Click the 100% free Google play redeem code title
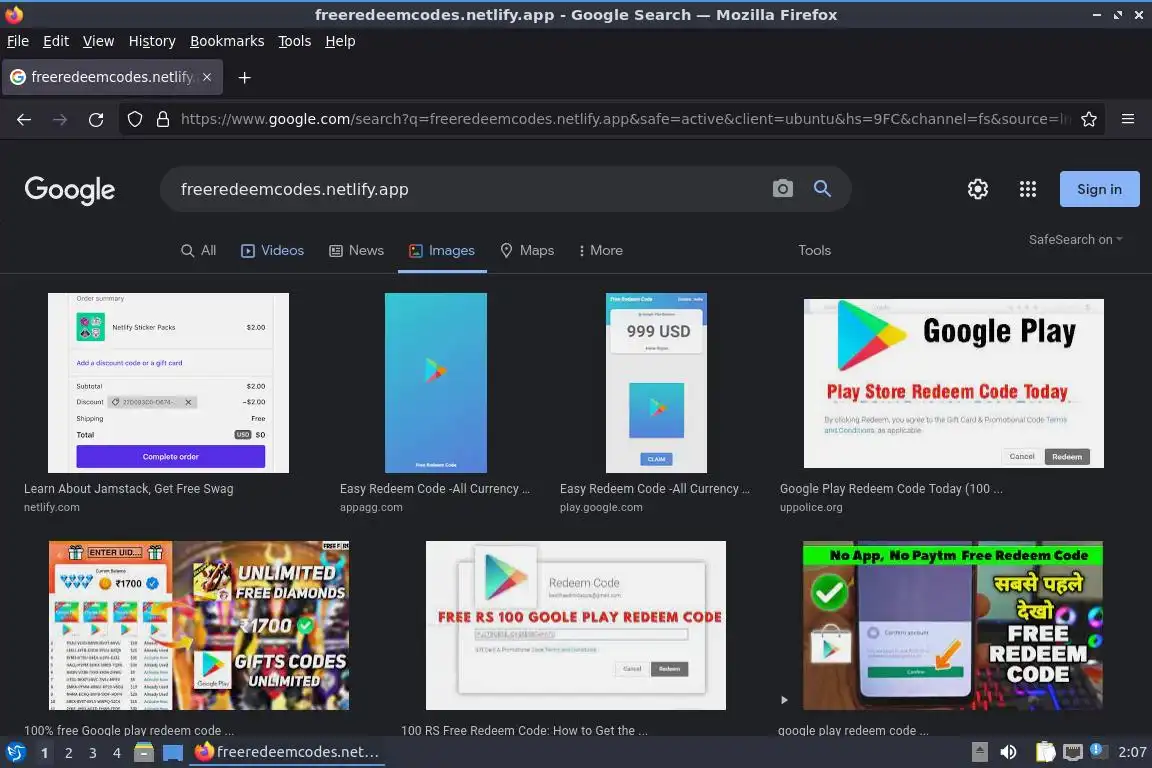1152x768 pixels. 129,731
